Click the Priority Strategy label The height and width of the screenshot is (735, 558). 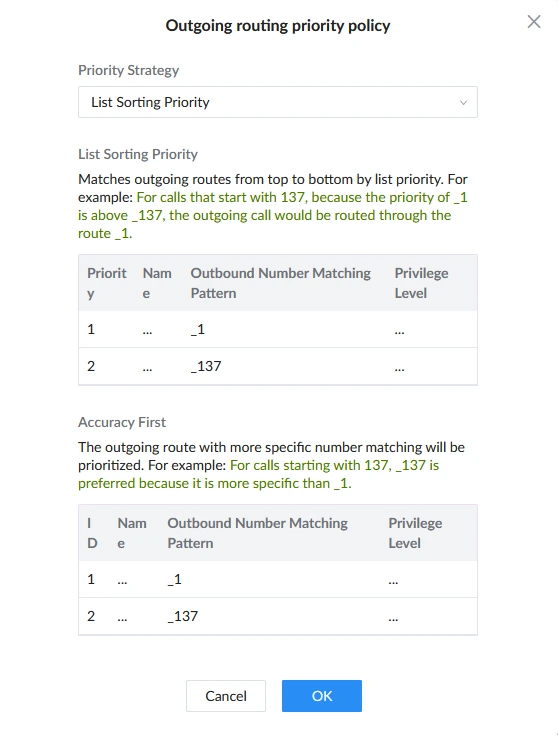click(x=128, y=70)
